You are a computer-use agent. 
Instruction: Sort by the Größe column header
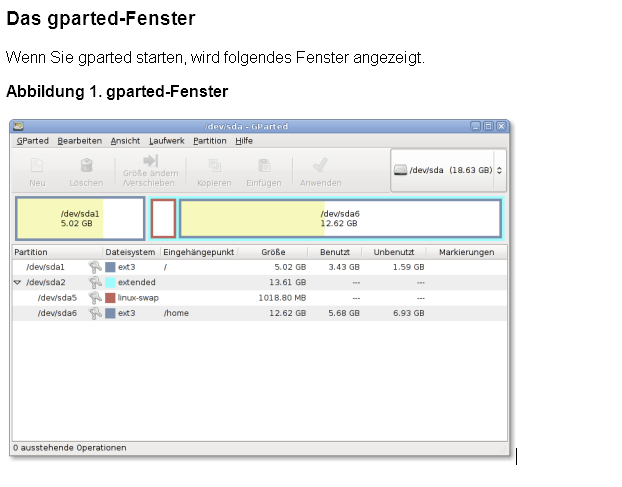pyautogui.click(x=273, y=252)
